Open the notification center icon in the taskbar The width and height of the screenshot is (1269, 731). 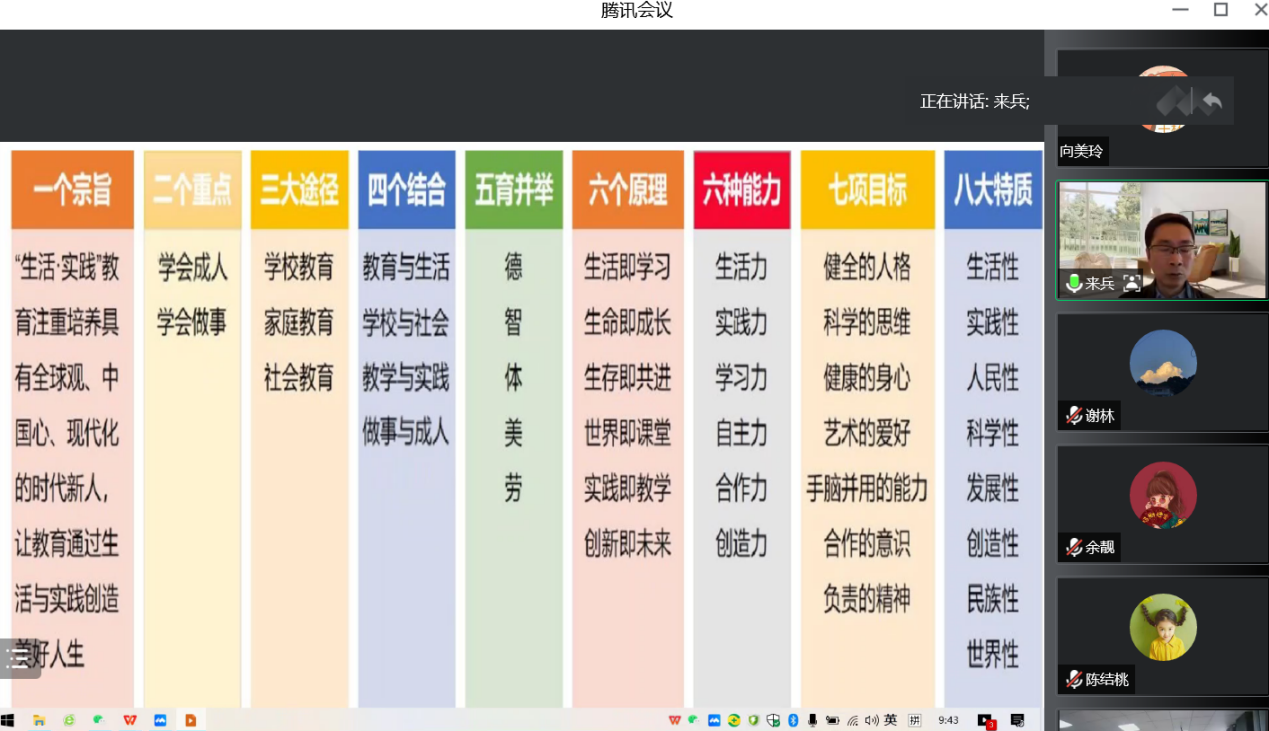coord(1017,720)
